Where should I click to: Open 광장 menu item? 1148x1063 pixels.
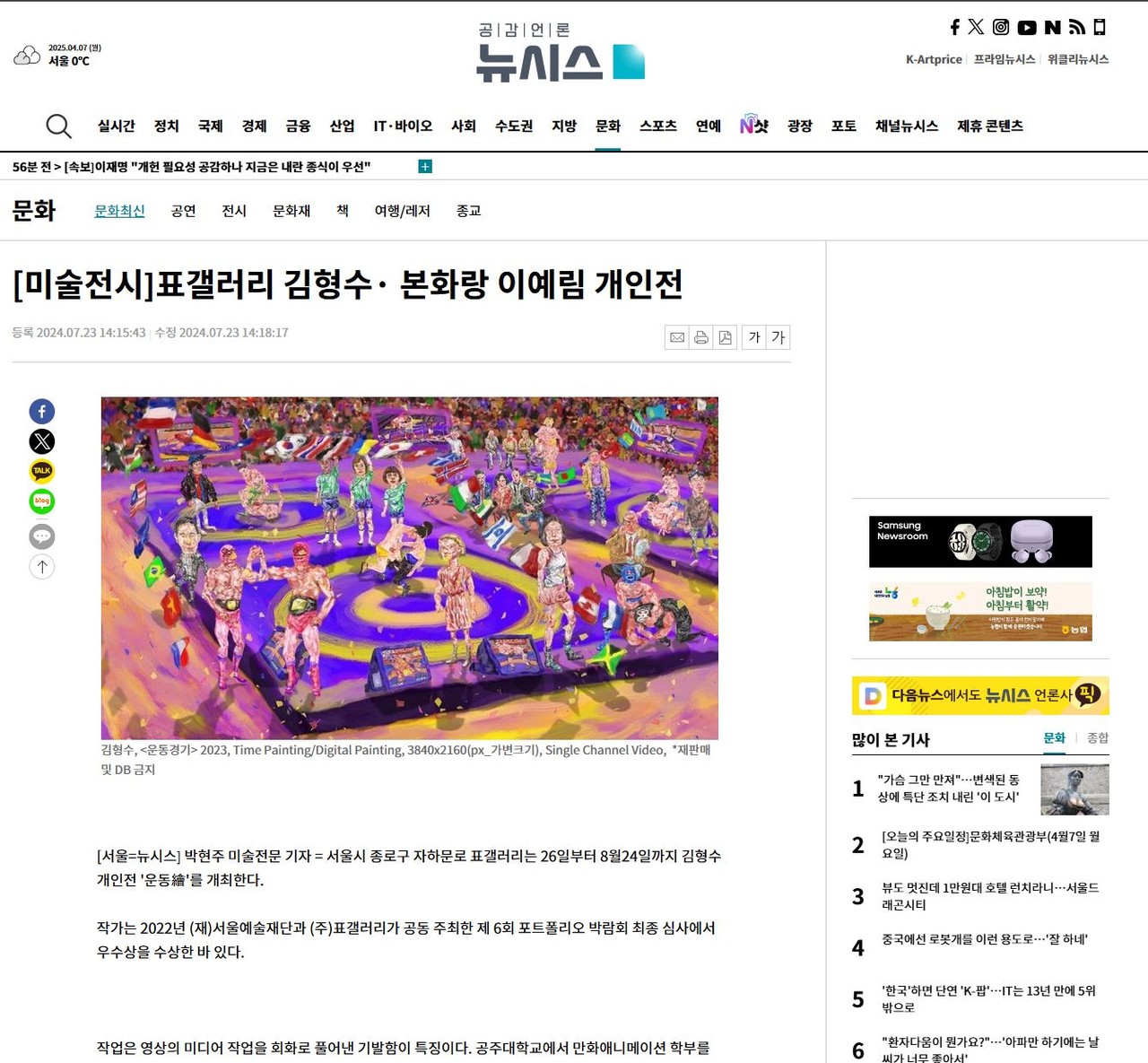800,126
